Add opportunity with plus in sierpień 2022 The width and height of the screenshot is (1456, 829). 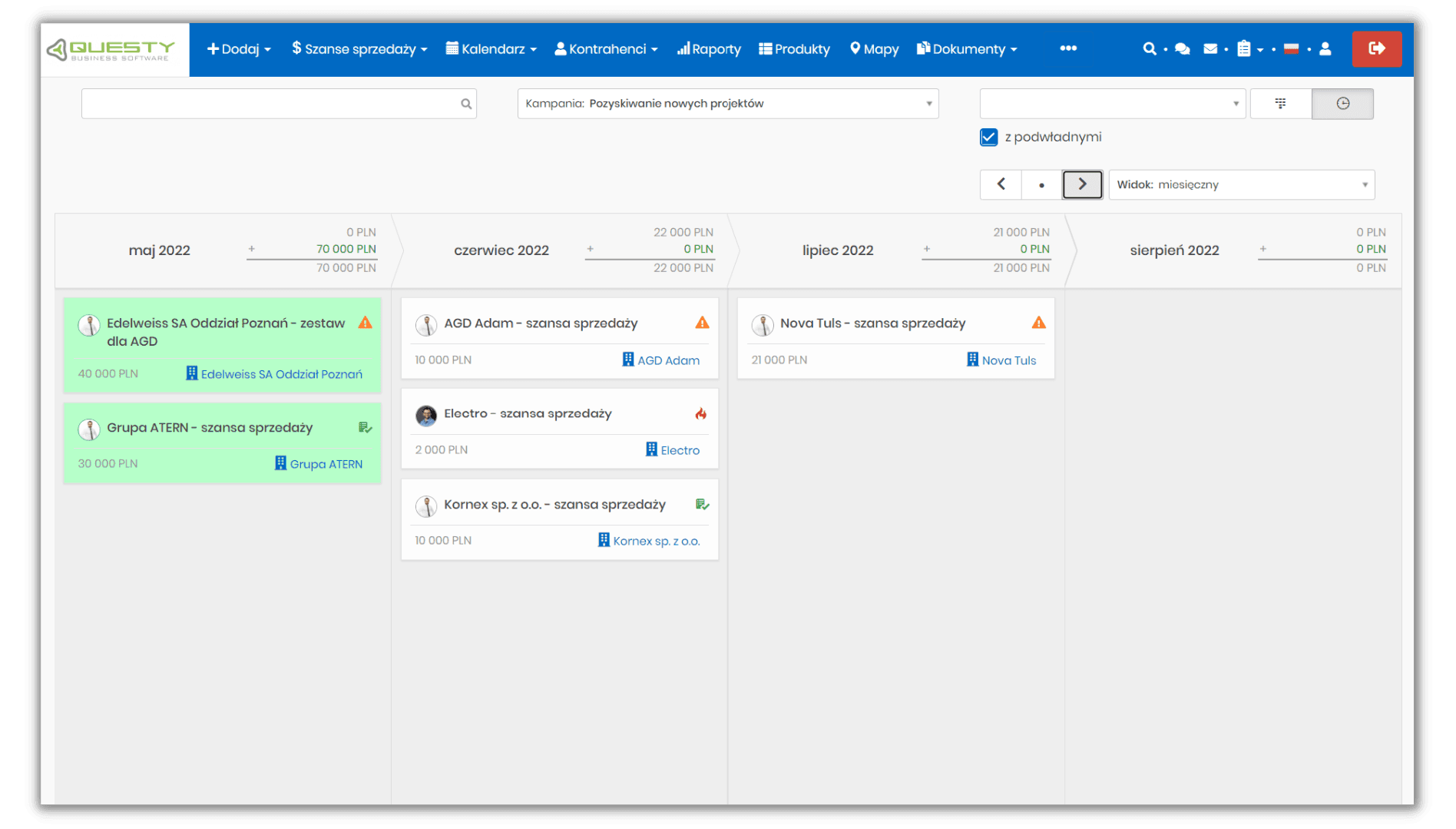pos(1263,249)
